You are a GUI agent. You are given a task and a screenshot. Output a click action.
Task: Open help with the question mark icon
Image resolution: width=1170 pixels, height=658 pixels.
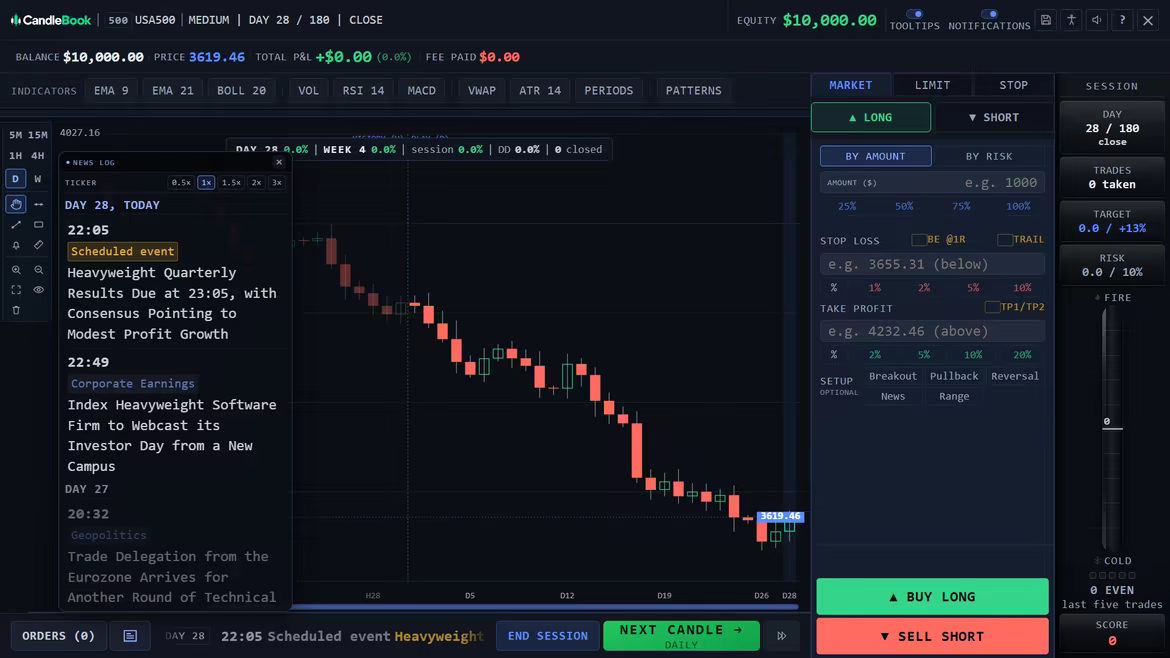[x=1121, y=20]
